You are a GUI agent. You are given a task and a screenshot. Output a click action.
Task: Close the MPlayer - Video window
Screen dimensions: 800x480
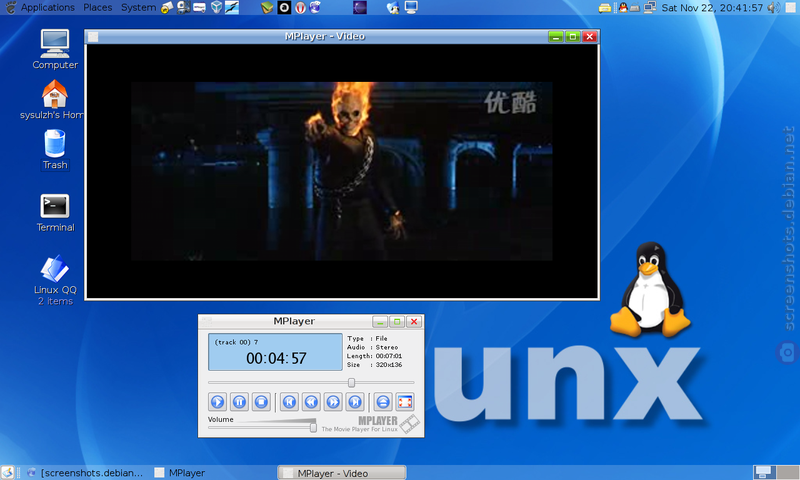pyautogui.click(x=590, y=37)
